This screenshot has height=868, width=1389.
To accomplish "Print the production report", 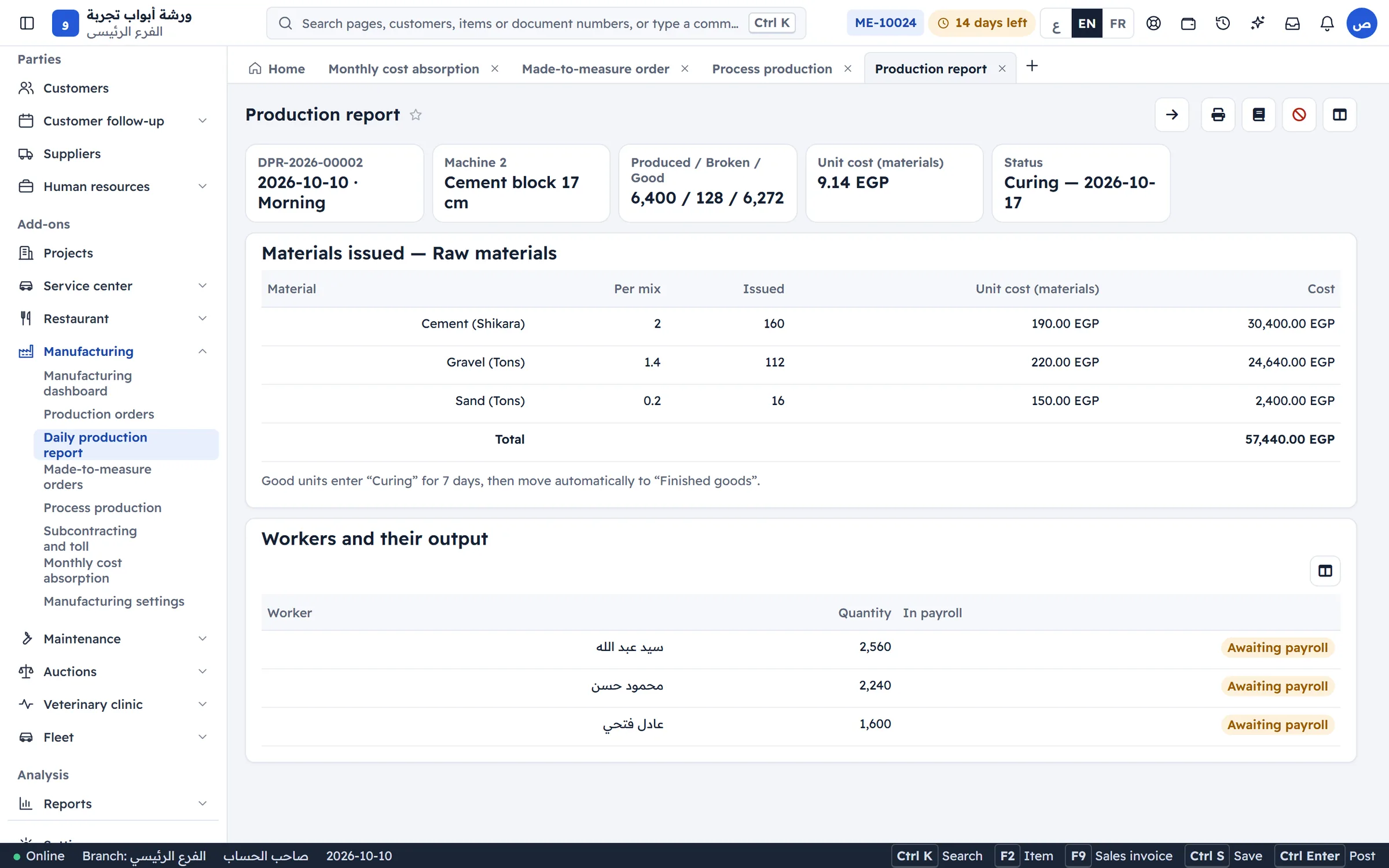I will pyautogui.click(x=1218, y=115).
